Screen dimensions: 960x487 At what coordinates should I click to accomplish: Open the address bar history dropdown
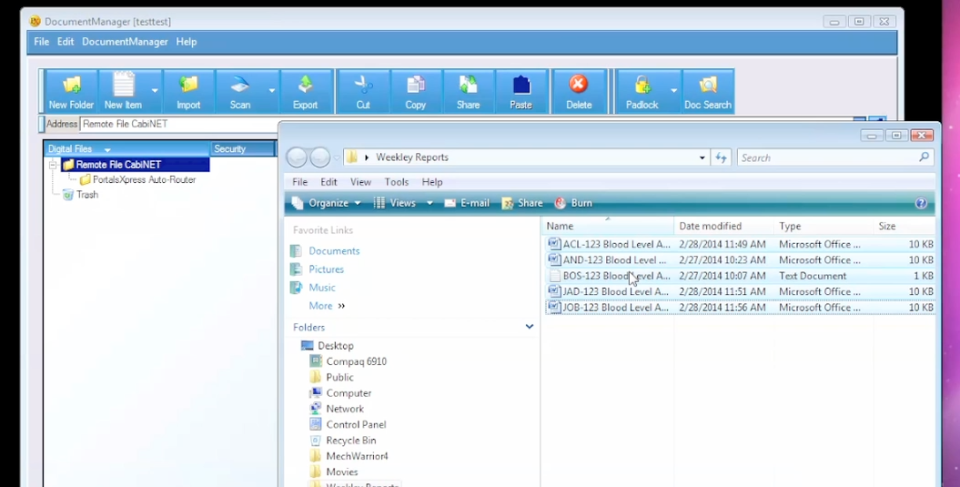point(702,158)
